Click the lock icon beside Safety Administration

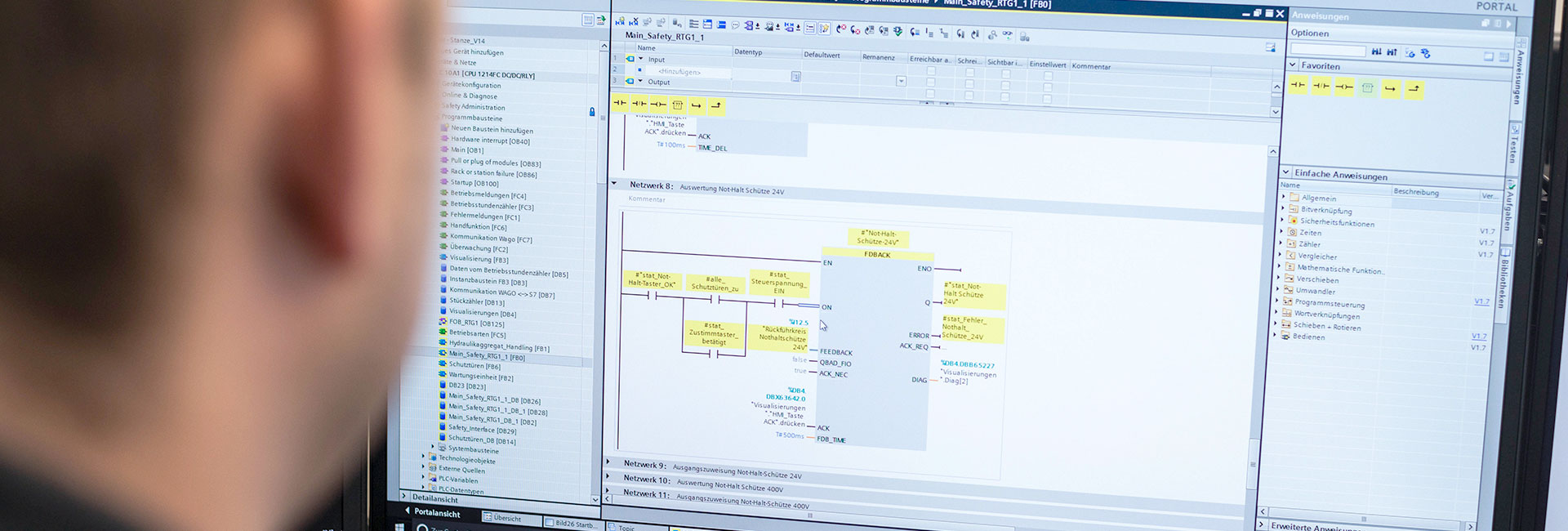click(592, 111)
